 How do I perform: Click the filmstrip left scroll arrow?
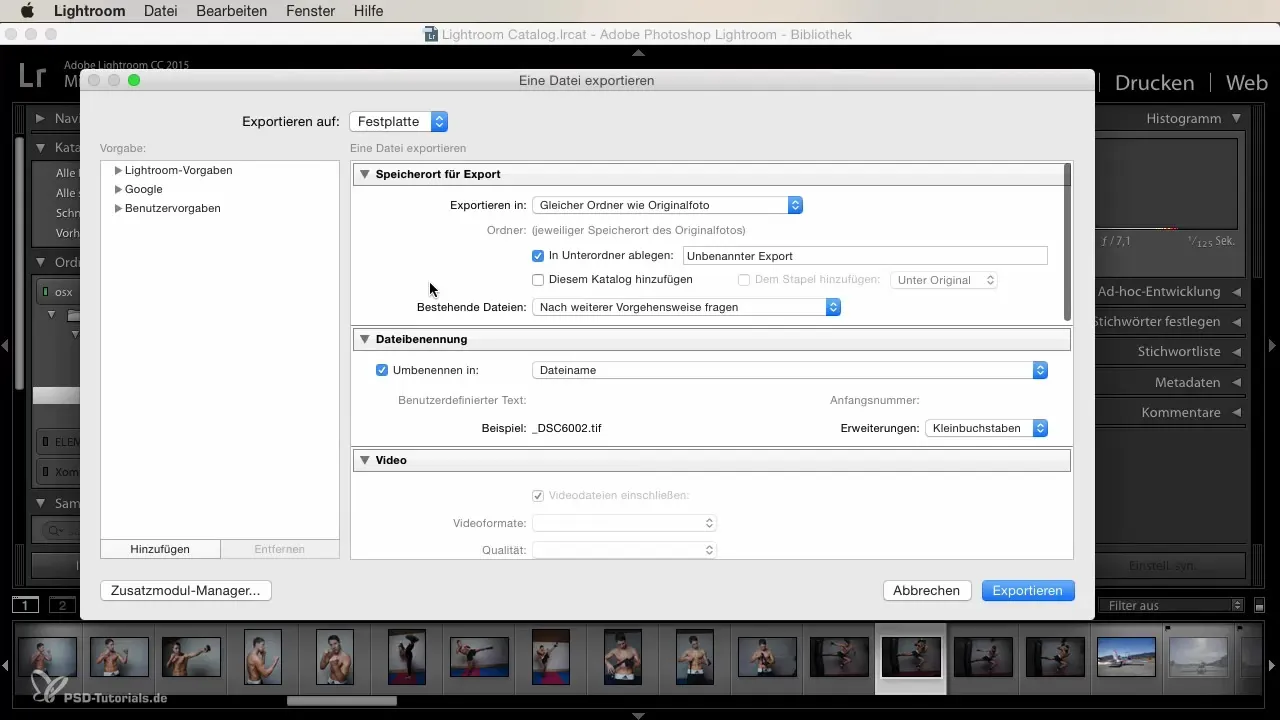7,665
